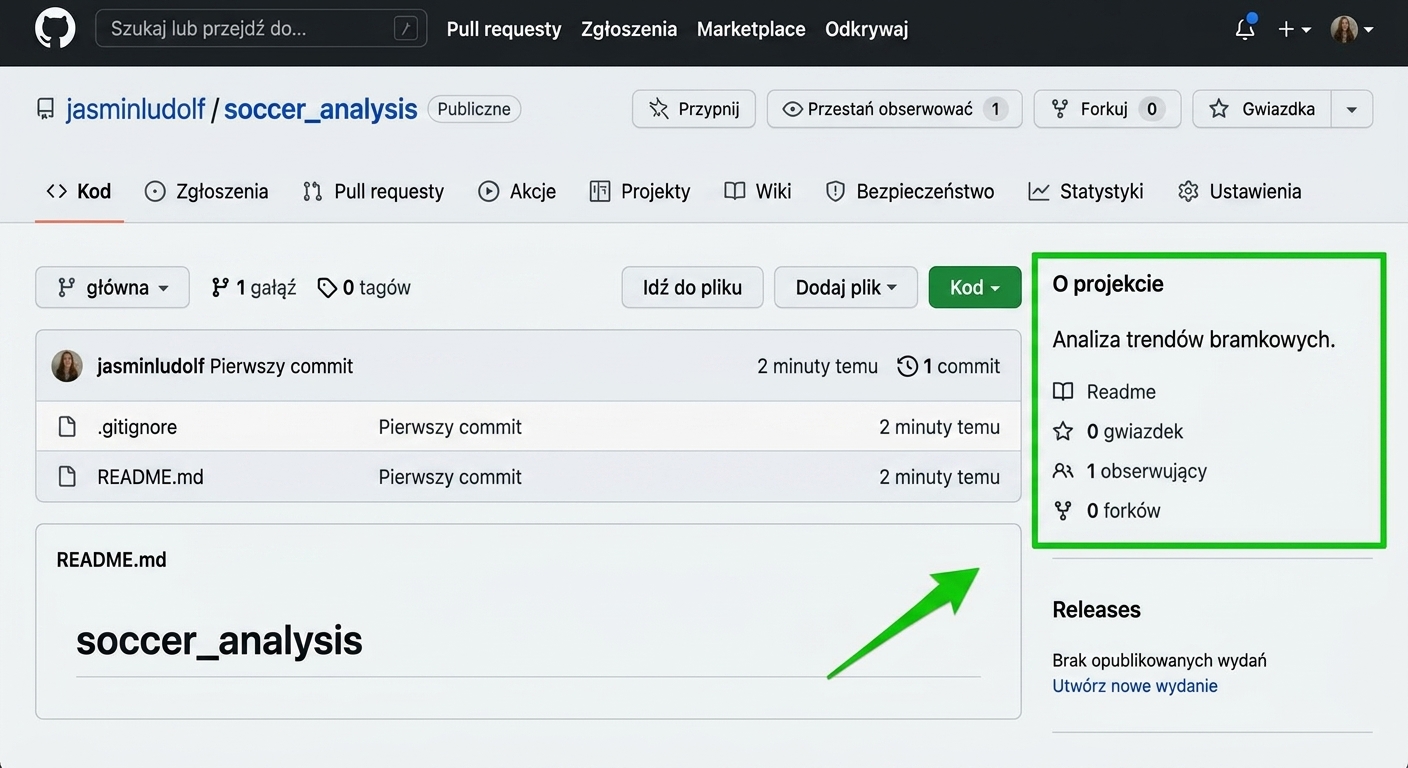View commit history via 1 commit
The image size is (1408, 768).
click(x=949, y=367)
